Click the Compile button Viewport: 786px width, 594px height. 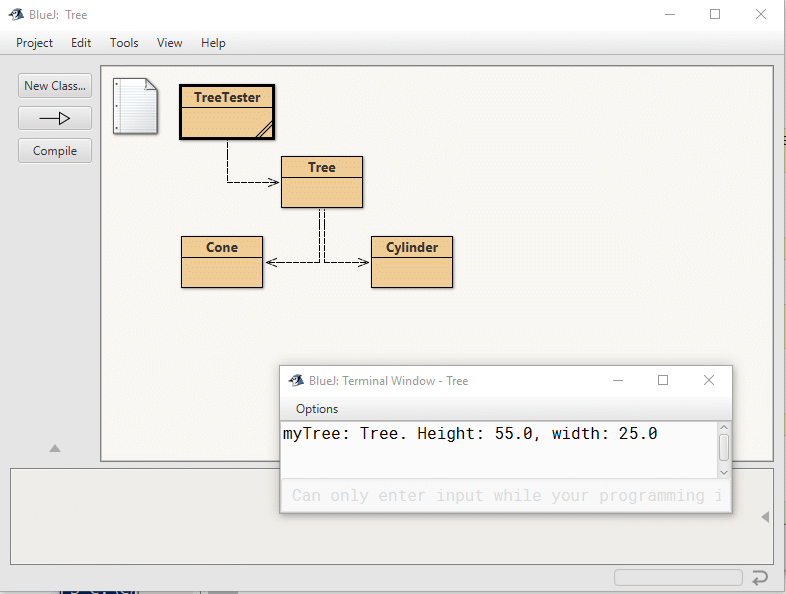55,151
